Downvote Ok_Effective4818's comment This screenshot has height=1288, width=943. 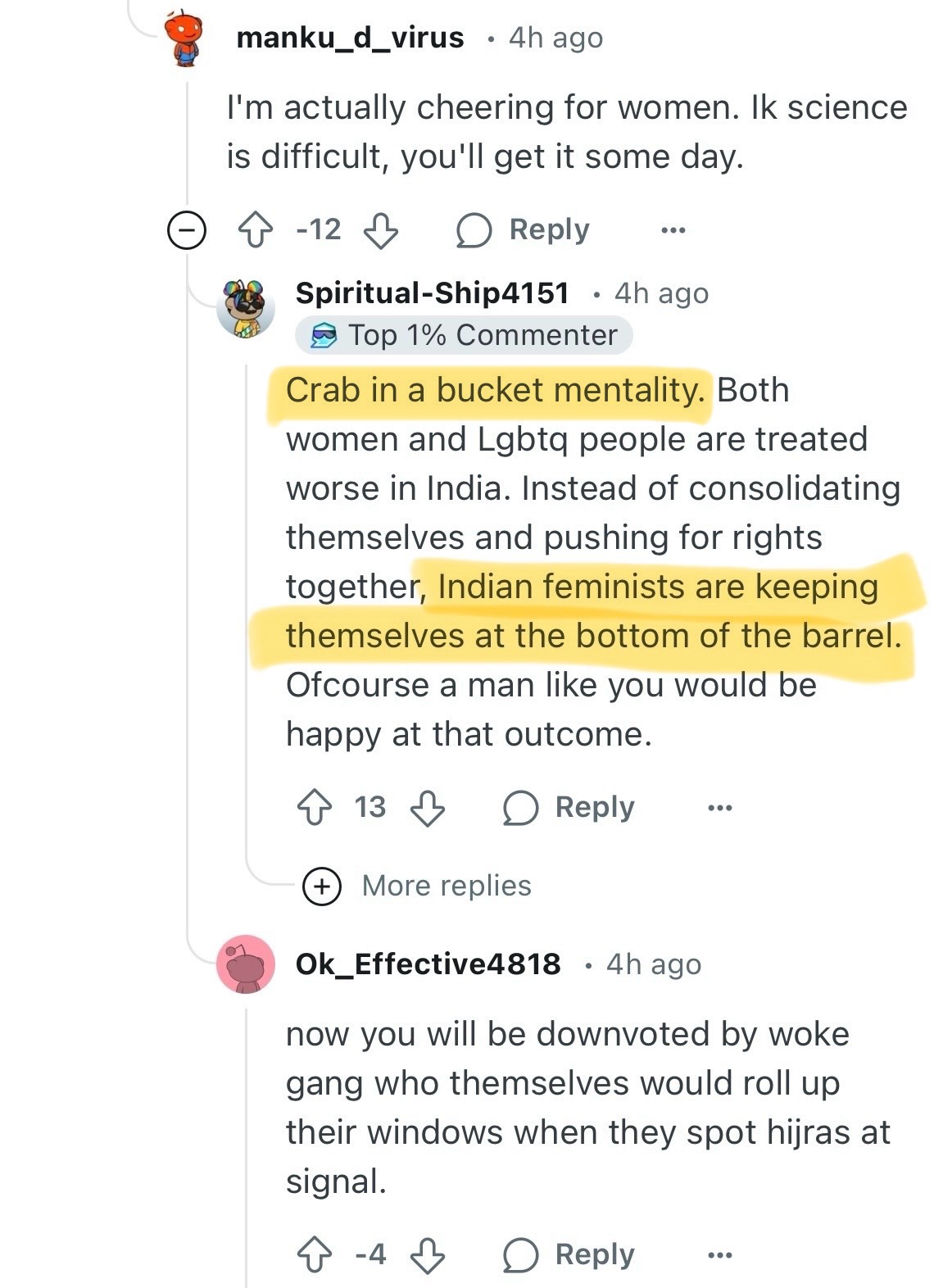(x=427, y=1255)
